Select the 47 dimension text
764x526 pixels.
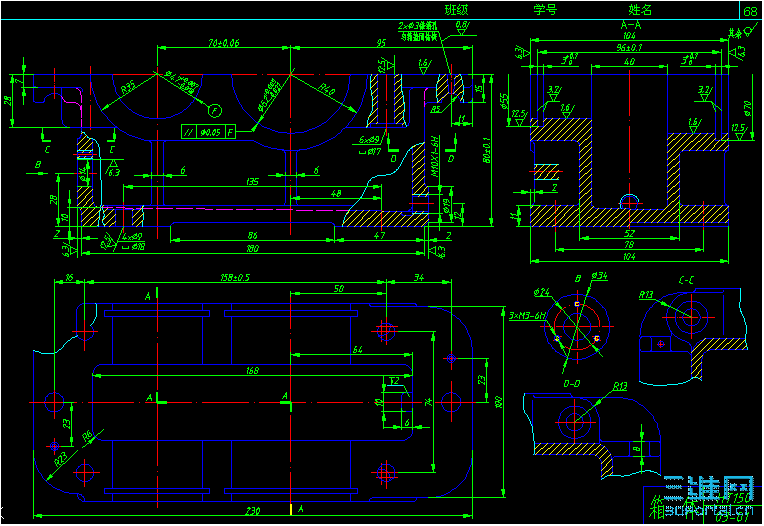click(380, 235)
